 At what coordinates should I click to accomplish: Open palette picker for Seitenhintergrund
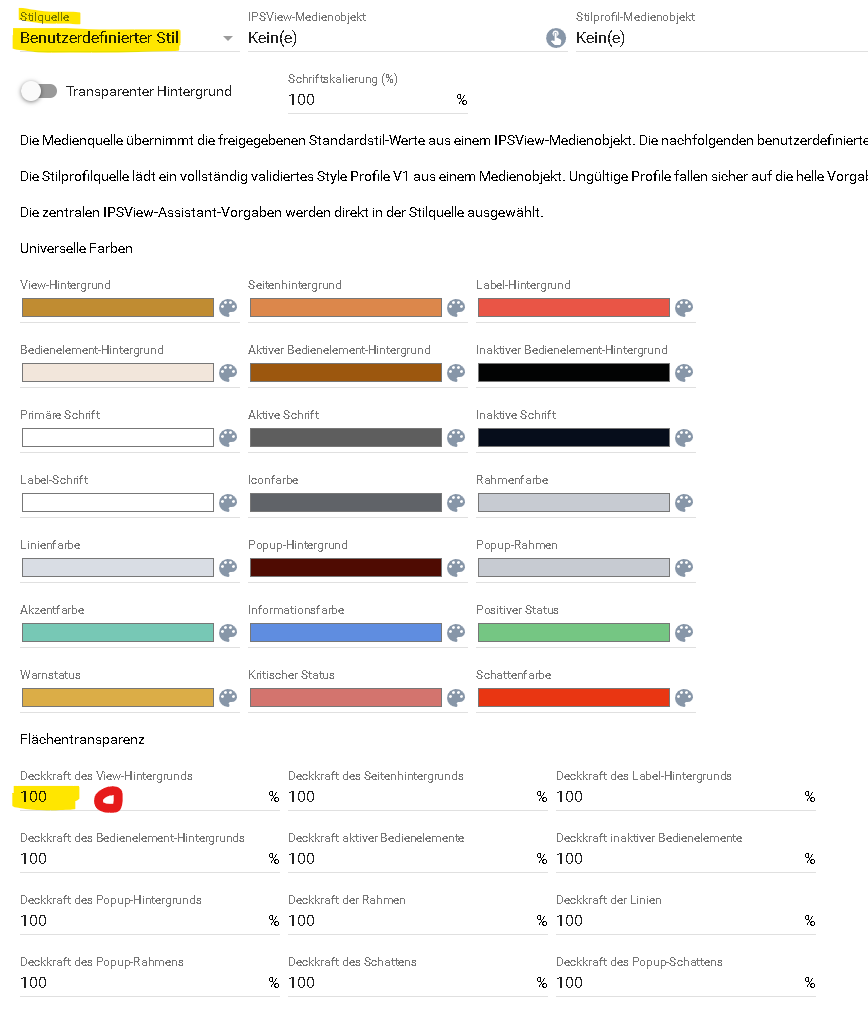pyautogui.click(x=456, y=308)
